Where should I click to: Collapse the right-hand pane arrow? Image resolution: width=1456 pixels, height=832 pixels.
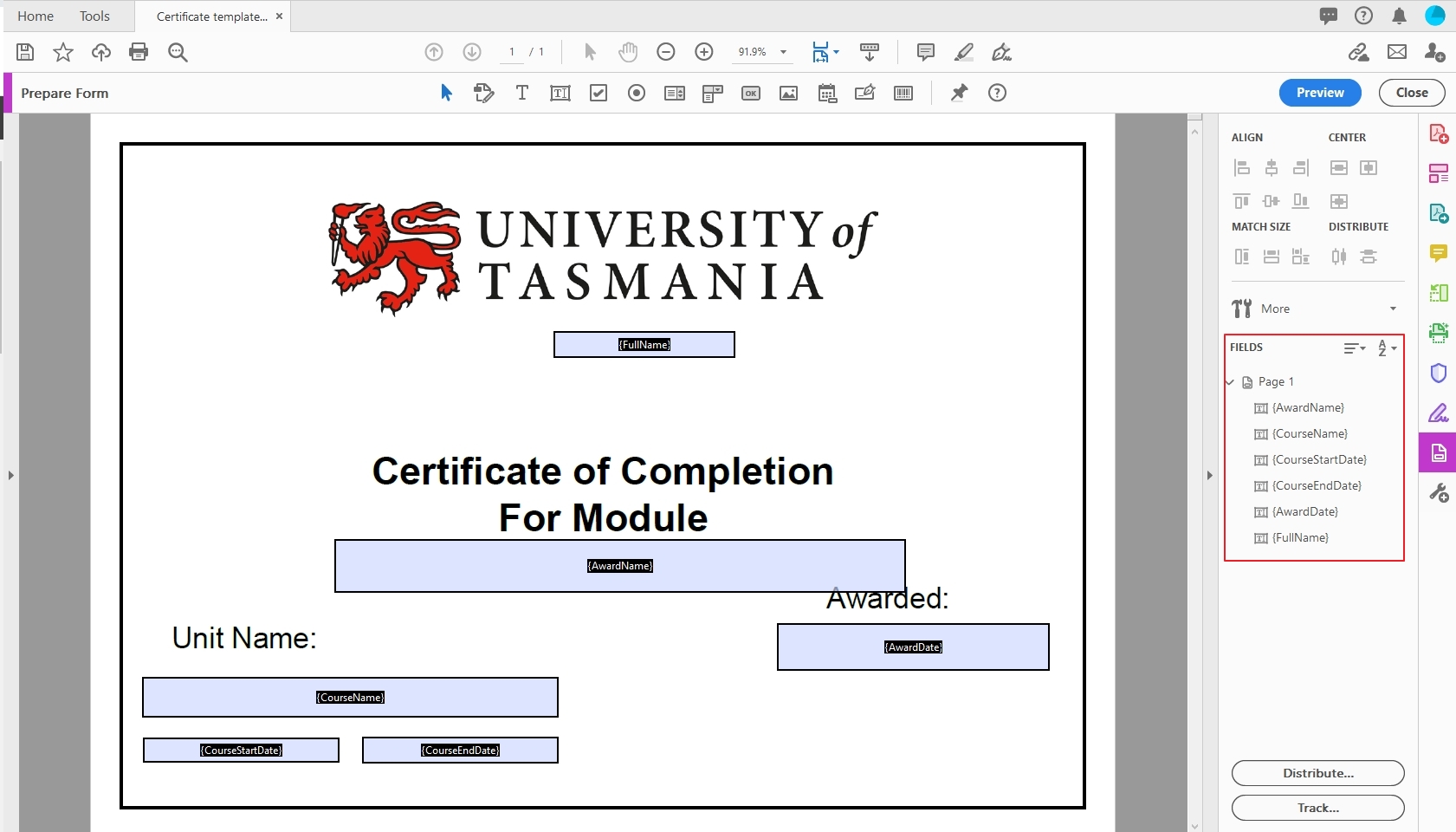pos(1209,475)
